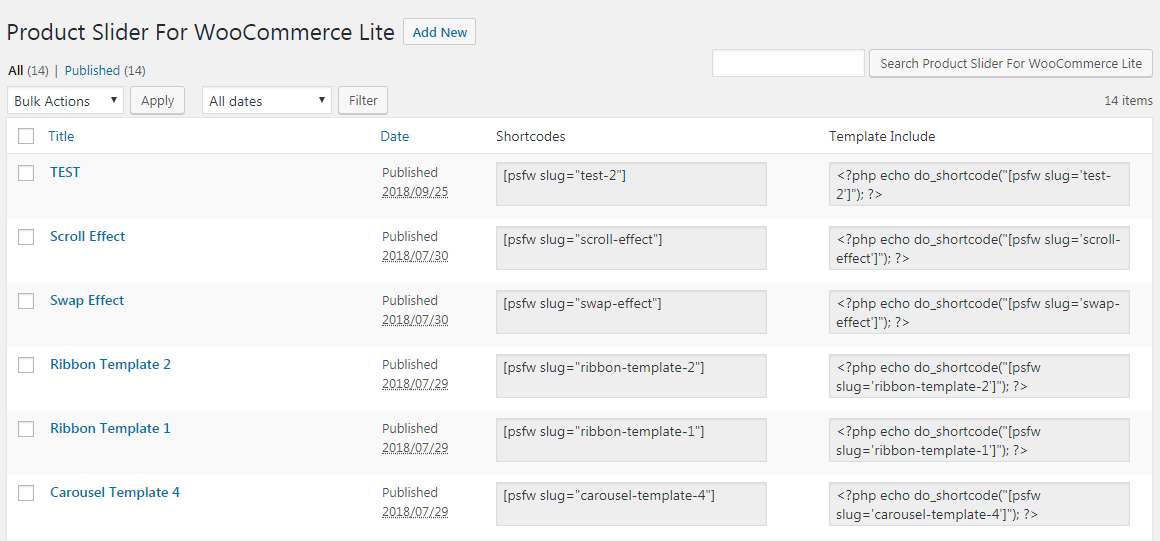Screen dimensions: 1160x541
Task: Focus the slider search input field
Action: 789,64
